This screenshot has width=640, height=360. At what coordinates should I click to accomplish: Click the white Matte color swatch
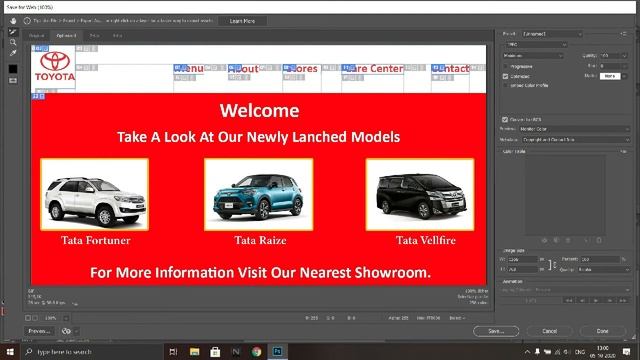[x=610, y=76]
